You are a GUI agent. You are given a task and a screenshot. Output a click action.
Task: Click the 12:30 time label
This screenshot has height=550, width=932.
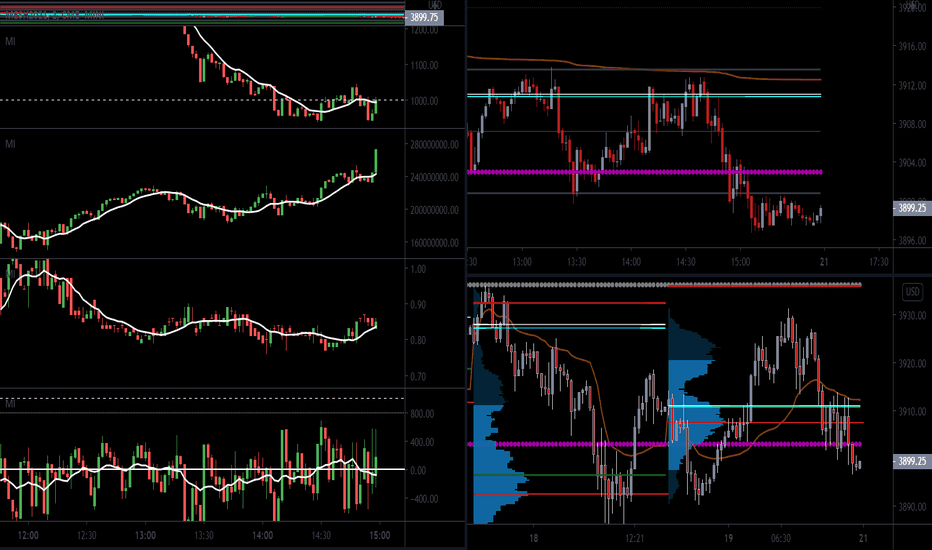[x=87, y=536]
